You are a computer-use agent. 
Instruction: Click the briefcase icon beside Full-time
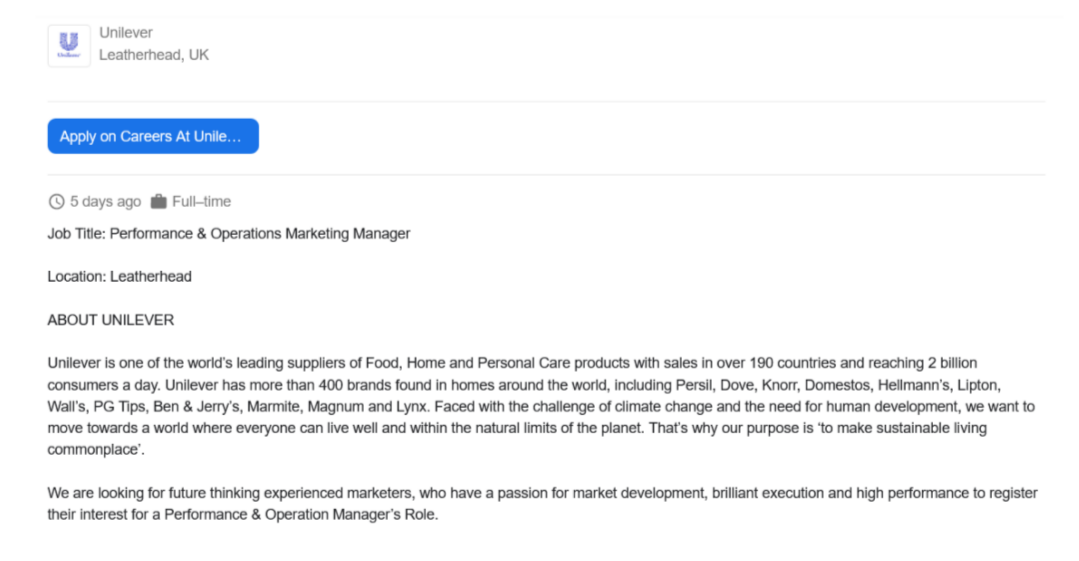coord(159,201)
